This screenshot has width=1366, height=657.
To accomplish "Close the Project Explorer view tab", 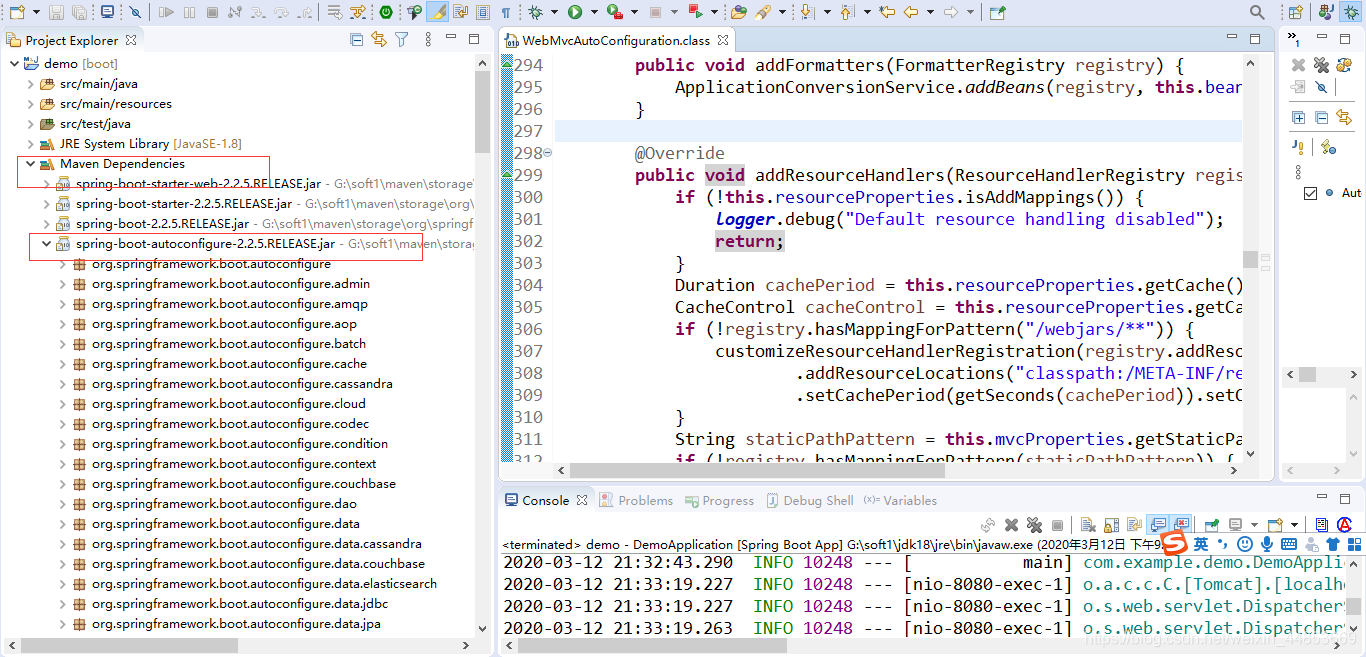I will coord(130,40).
